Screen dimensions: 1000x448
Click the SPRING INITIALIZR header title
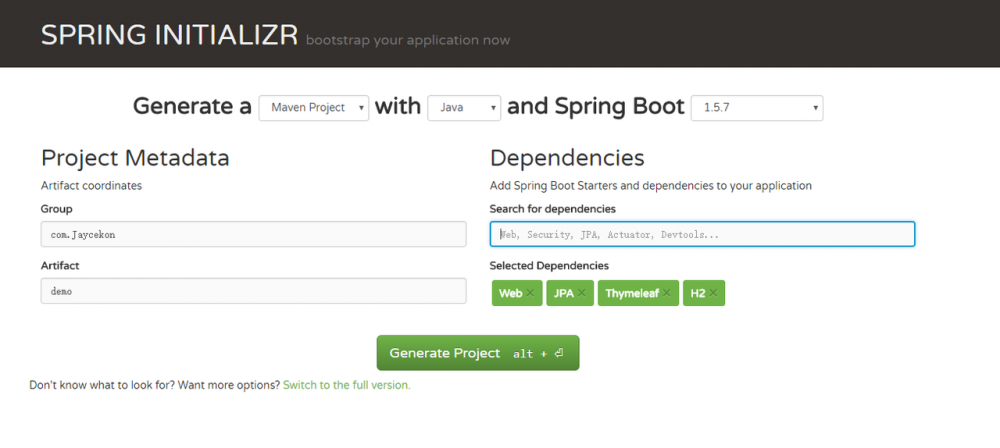pos(169,36)
